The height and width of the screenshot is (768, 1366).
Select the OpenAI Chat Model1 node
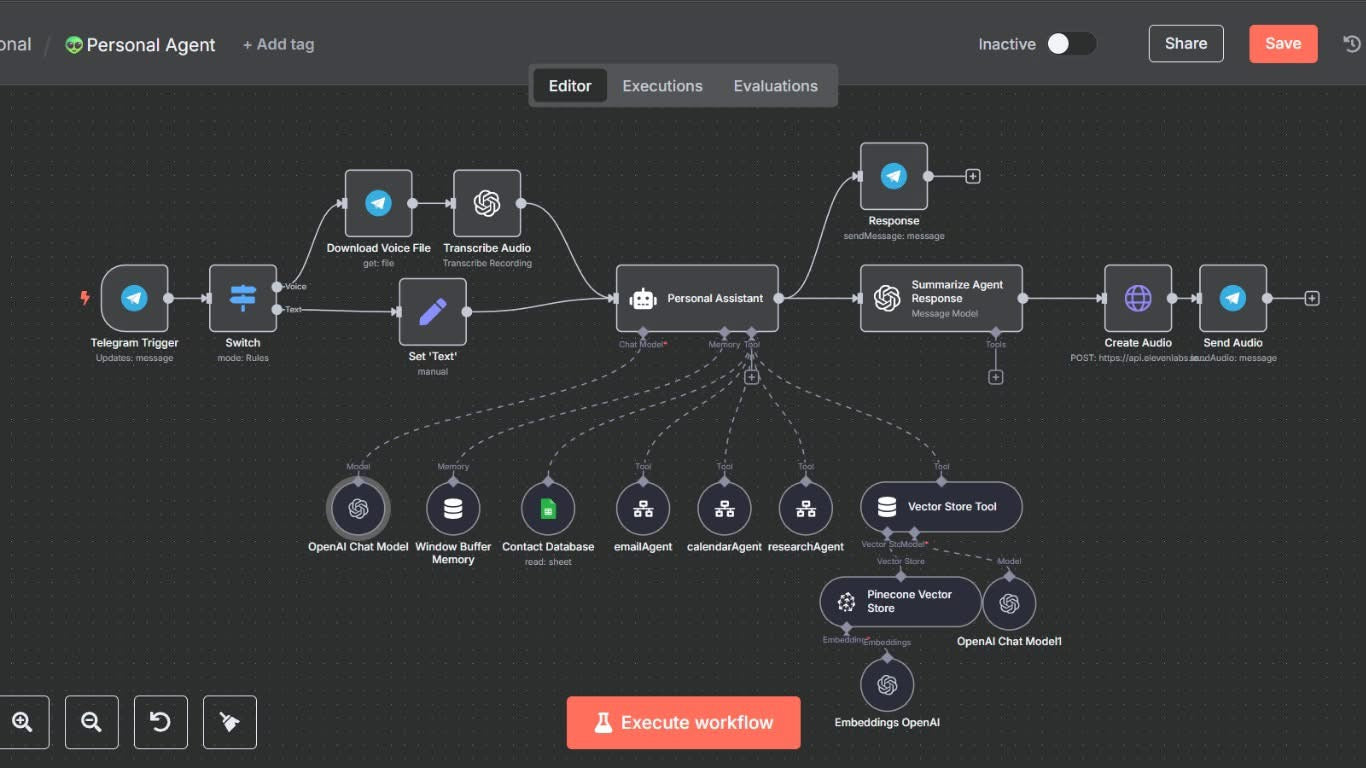(1009, 603)
